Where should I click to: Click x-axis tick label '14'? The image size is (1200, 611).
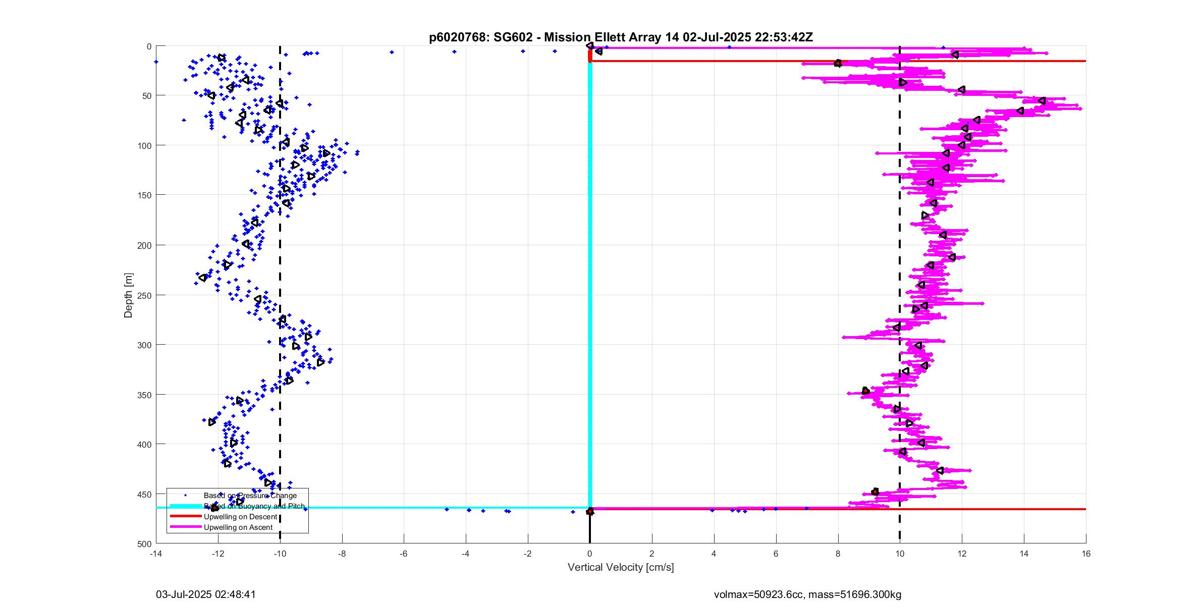1024,553
